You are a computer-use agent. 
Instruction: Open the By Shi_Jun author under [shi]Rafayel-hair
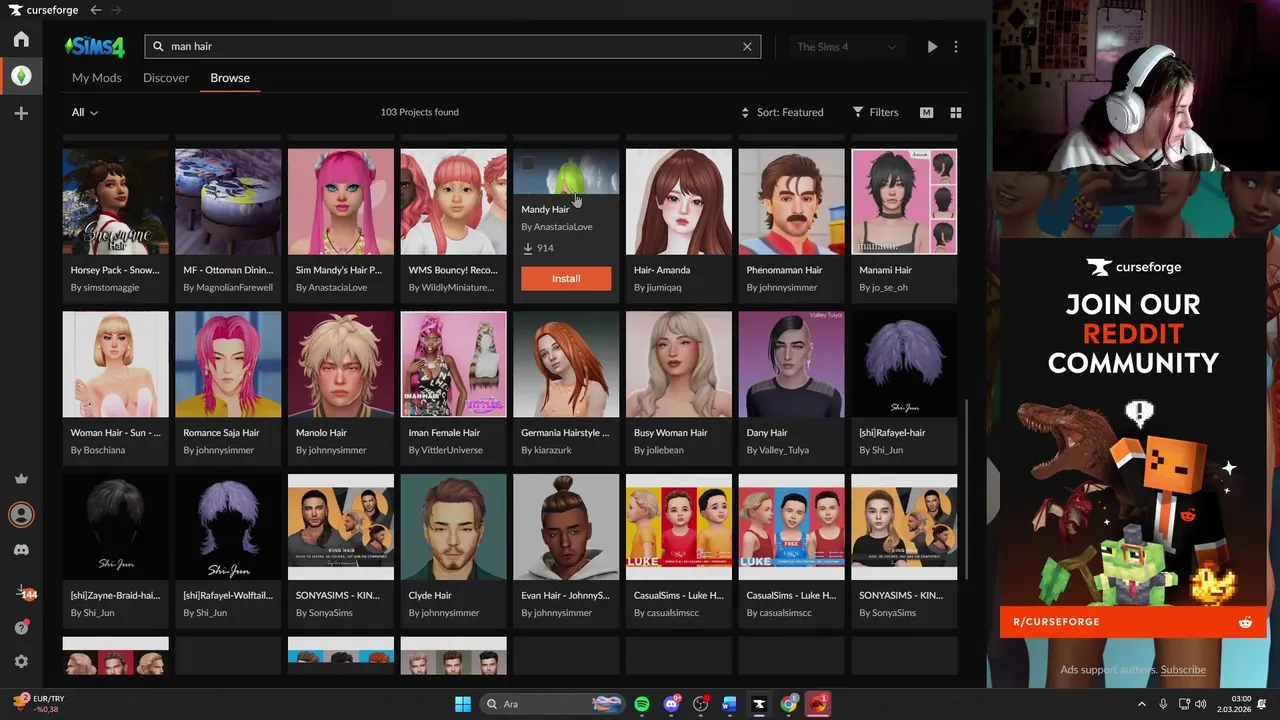pyautogui.click(x=881, y=450)
